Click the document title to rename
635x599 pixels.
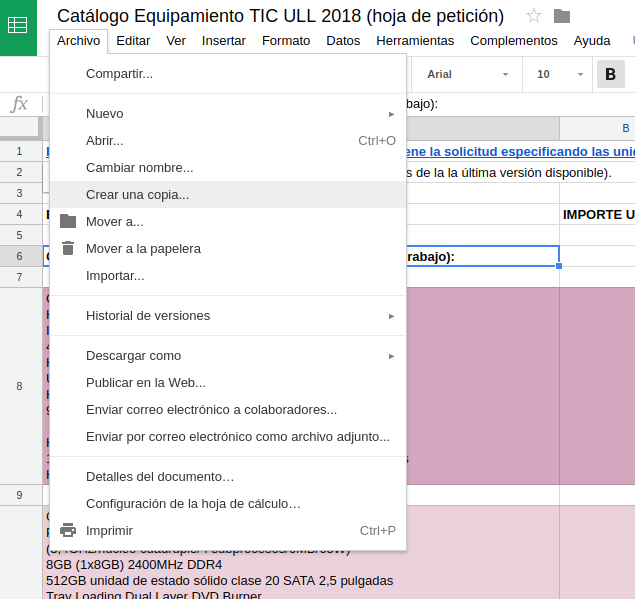click(x=280, y=15)
